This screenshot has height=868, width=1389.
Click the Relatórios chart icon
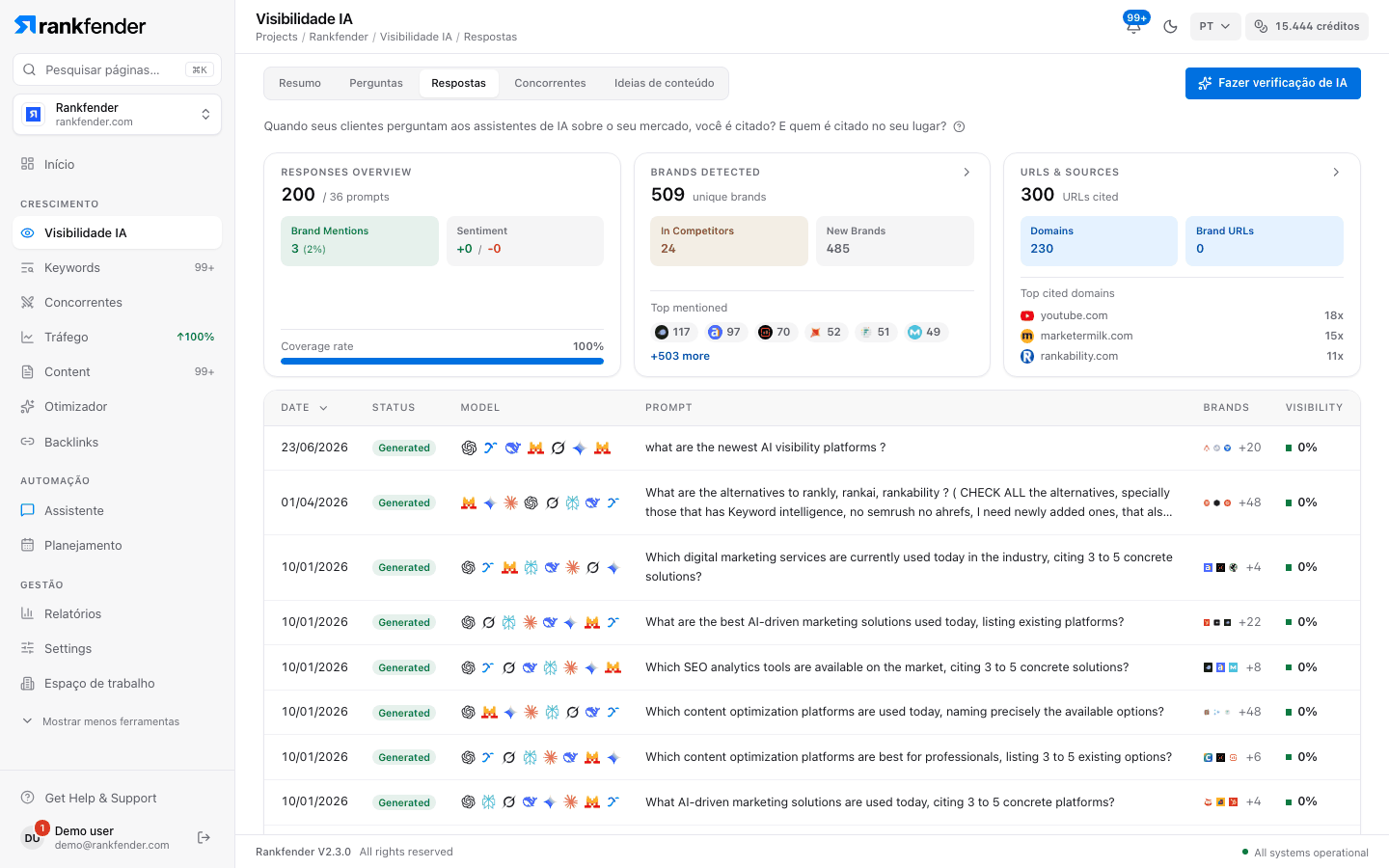(x=28, y=613)
